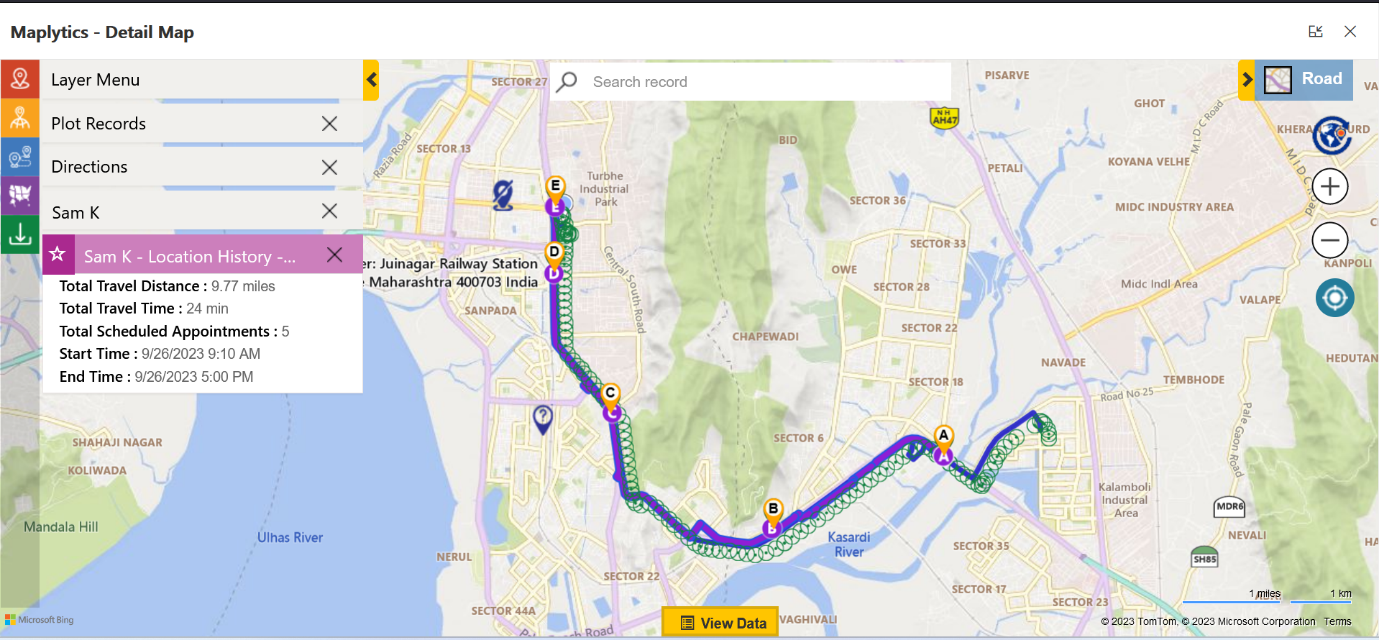
Task: Click the dark blue crossed-circle map marker
Action: (504, 194)
